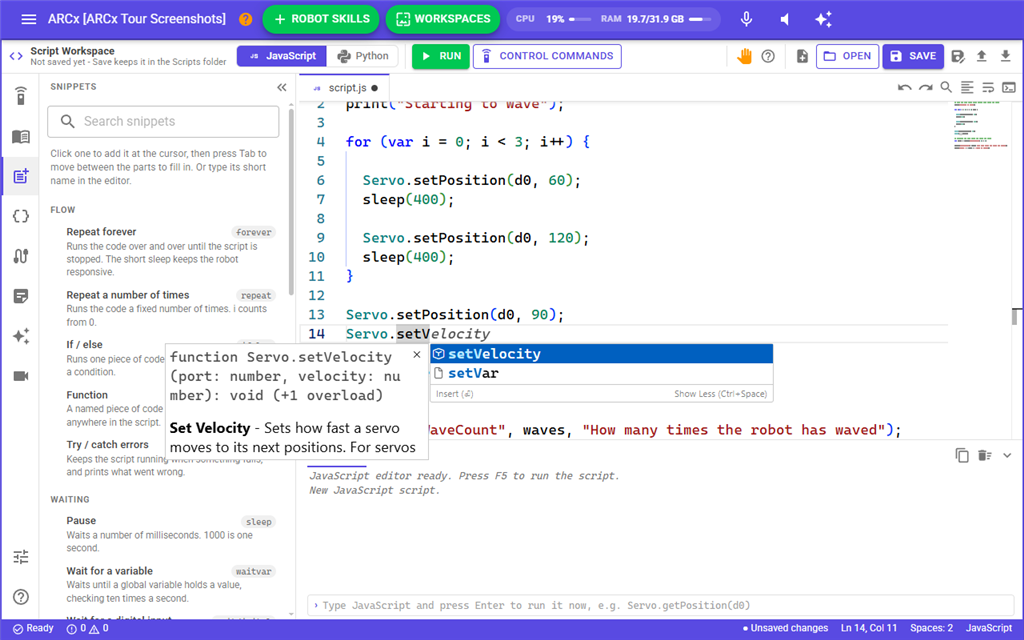Open script help question mark icon

(x=768, y=56)
